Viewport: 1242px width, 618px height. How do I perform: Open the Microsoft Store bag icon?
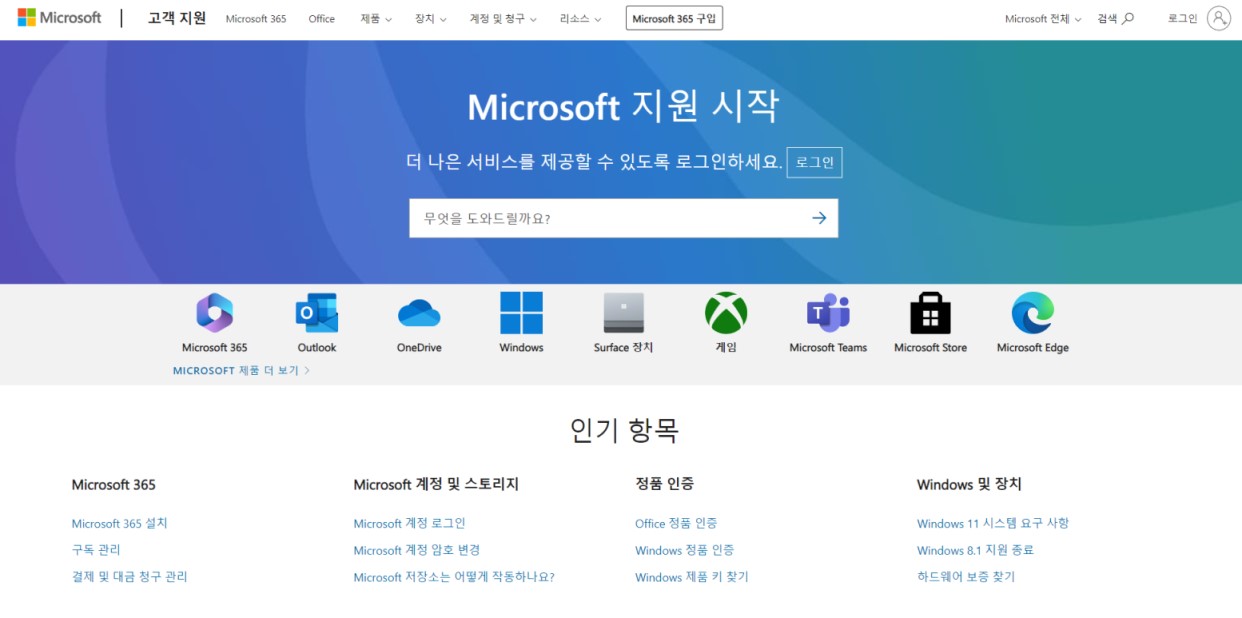click(930, 313)
